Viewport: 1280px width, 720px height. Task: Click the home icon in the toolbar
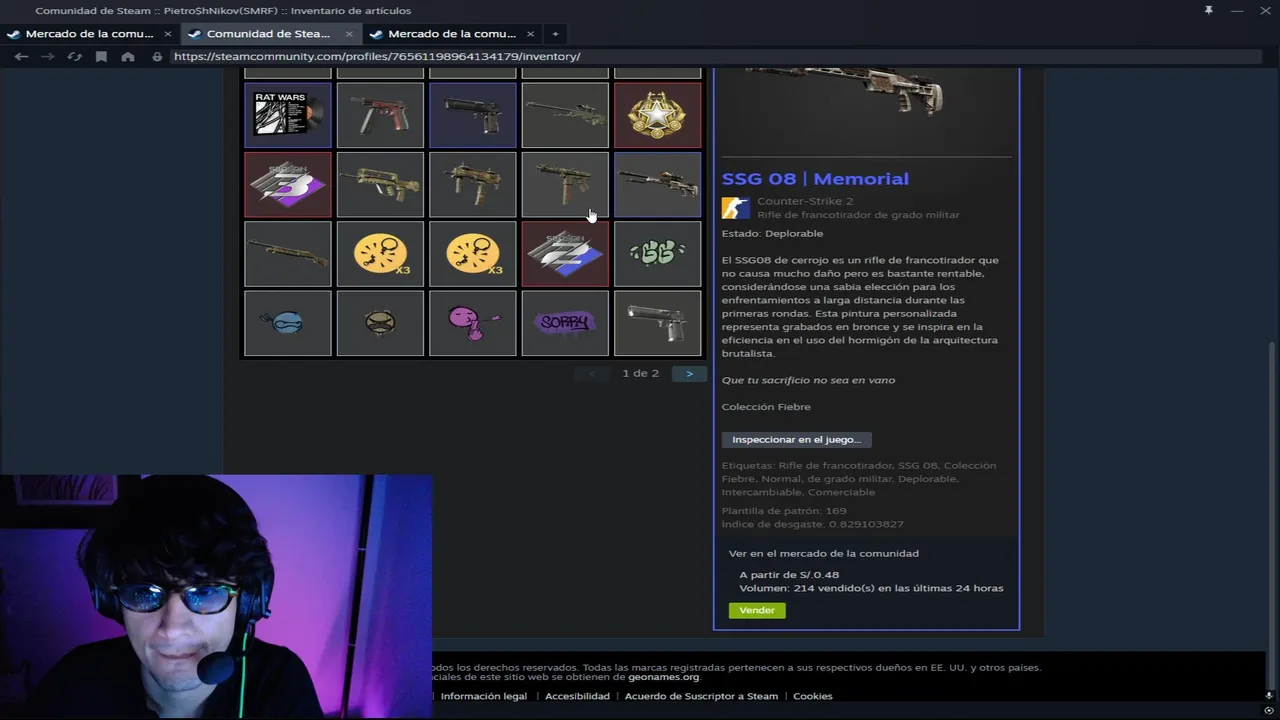point(128,57)
